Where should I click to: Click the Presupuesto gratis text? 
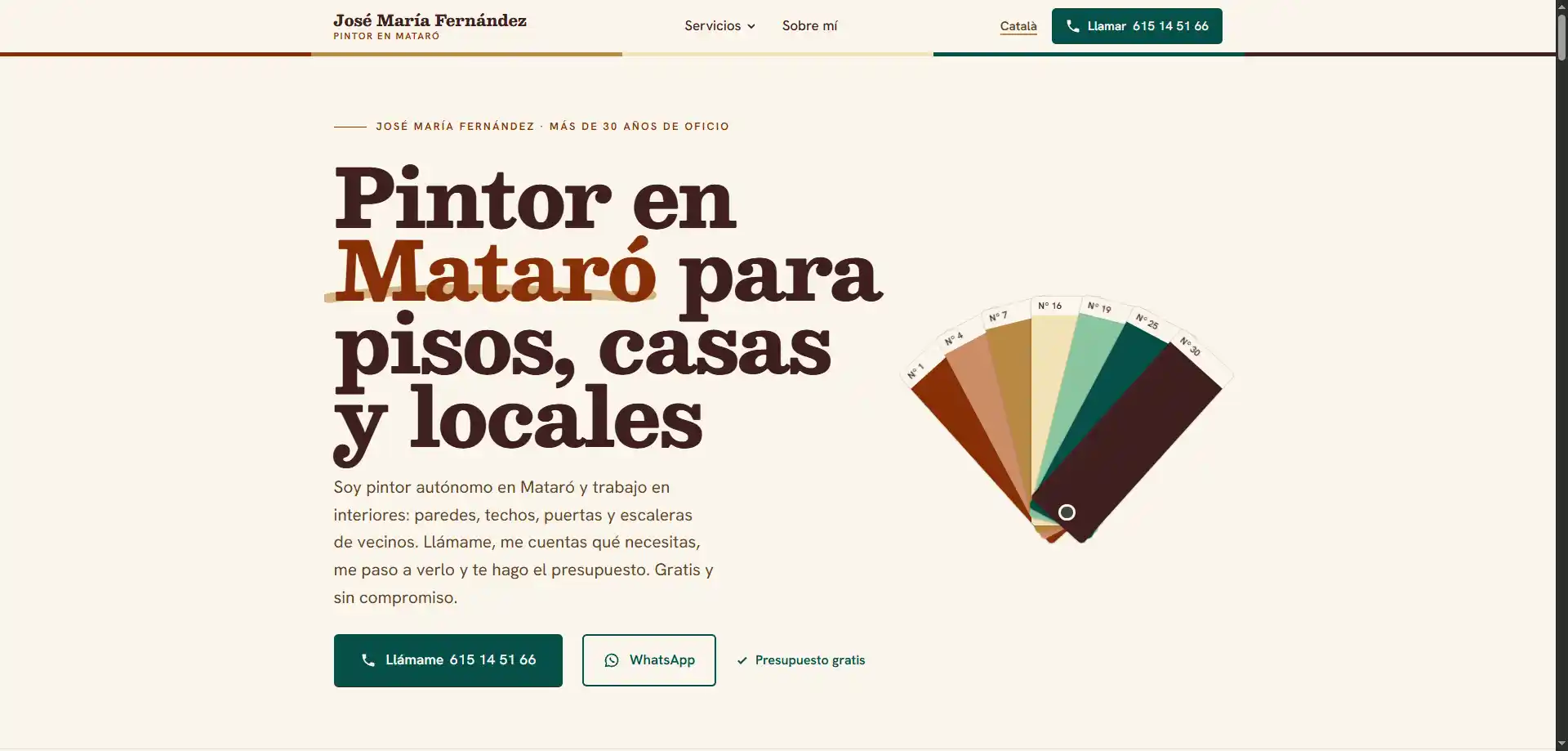[809, 660]
